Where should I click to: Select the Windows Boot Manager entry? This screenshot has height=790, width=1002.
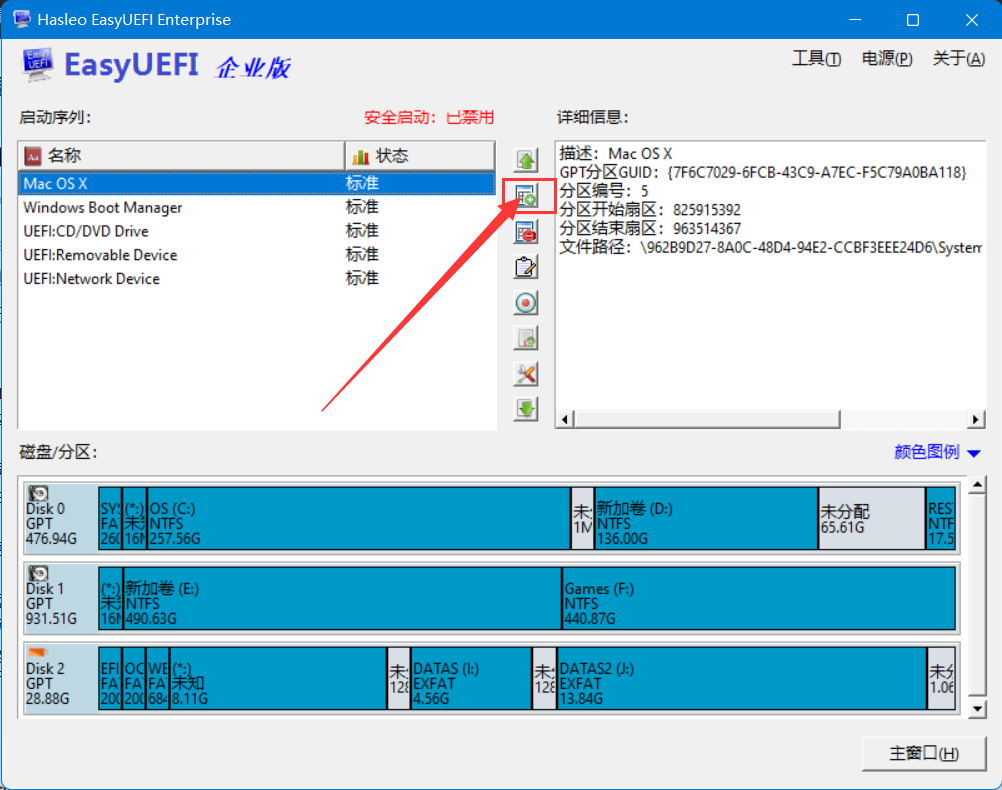[x=103, y=208]
